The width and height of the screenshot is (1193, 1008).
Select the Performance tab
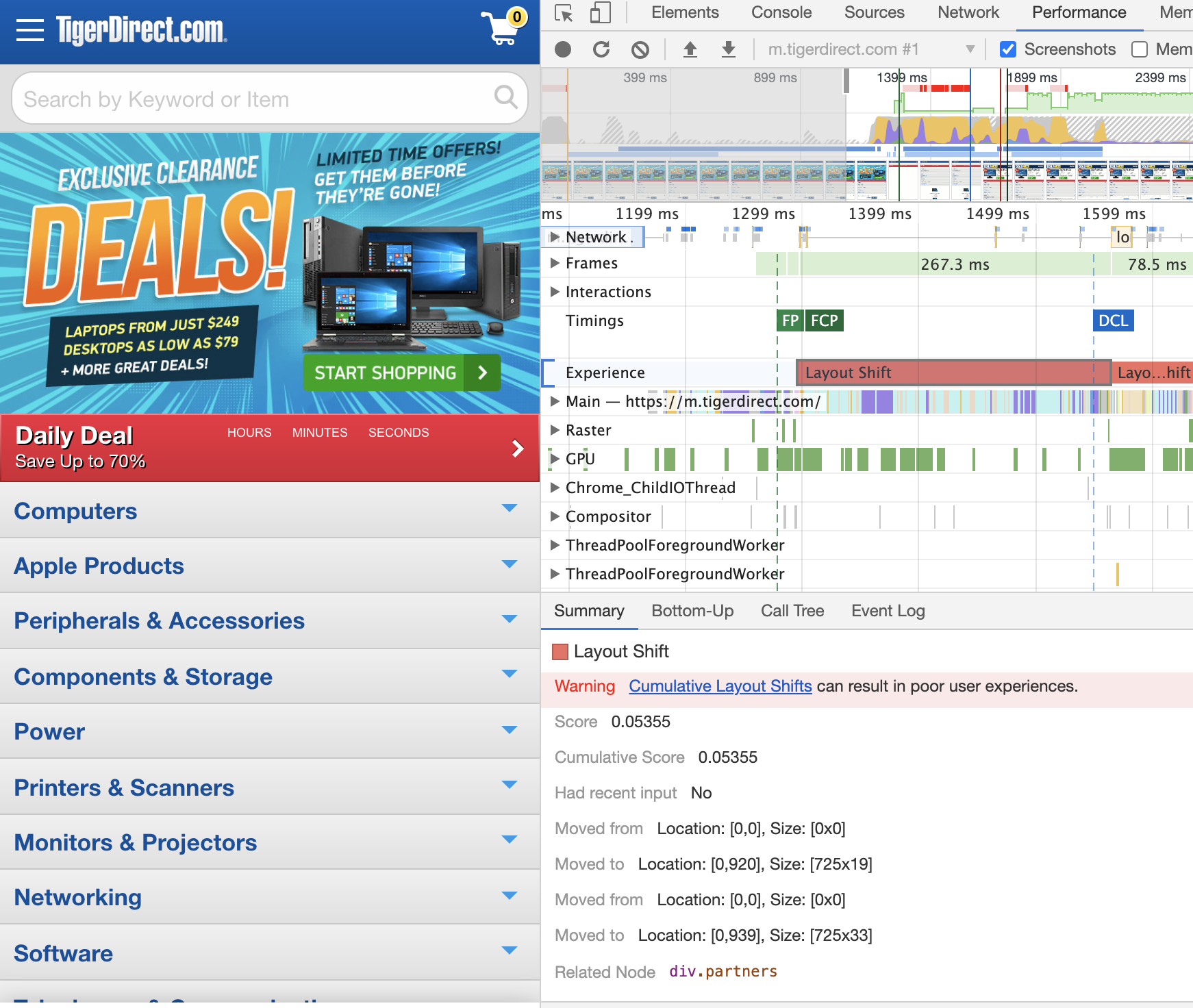pos(1079,12)
